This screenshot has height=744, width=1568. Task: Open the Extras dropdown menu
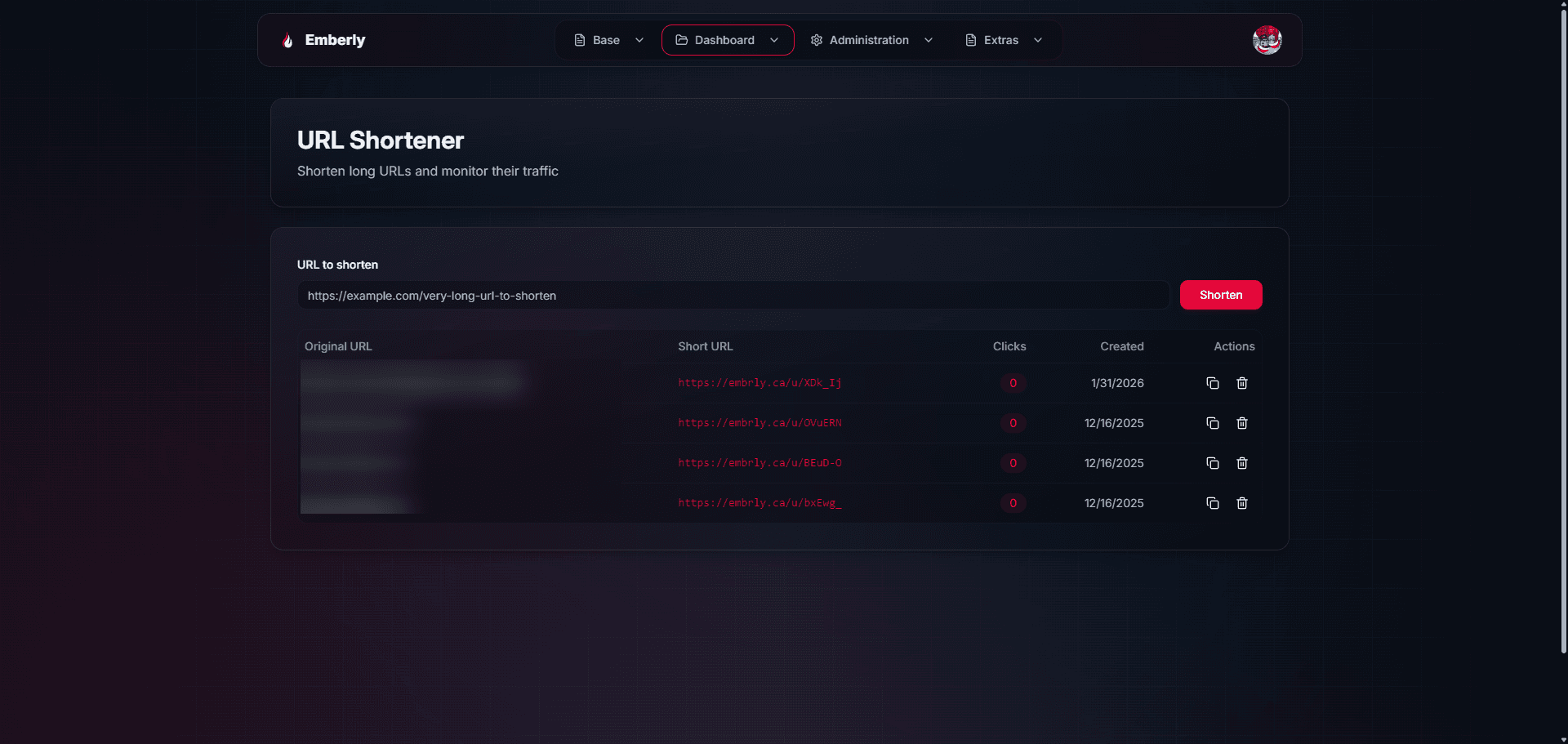1004,40
